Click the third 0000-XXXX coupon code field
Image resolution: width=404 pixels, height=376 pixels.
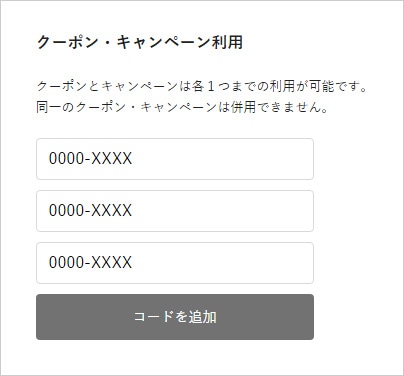[x=175, y=263]
